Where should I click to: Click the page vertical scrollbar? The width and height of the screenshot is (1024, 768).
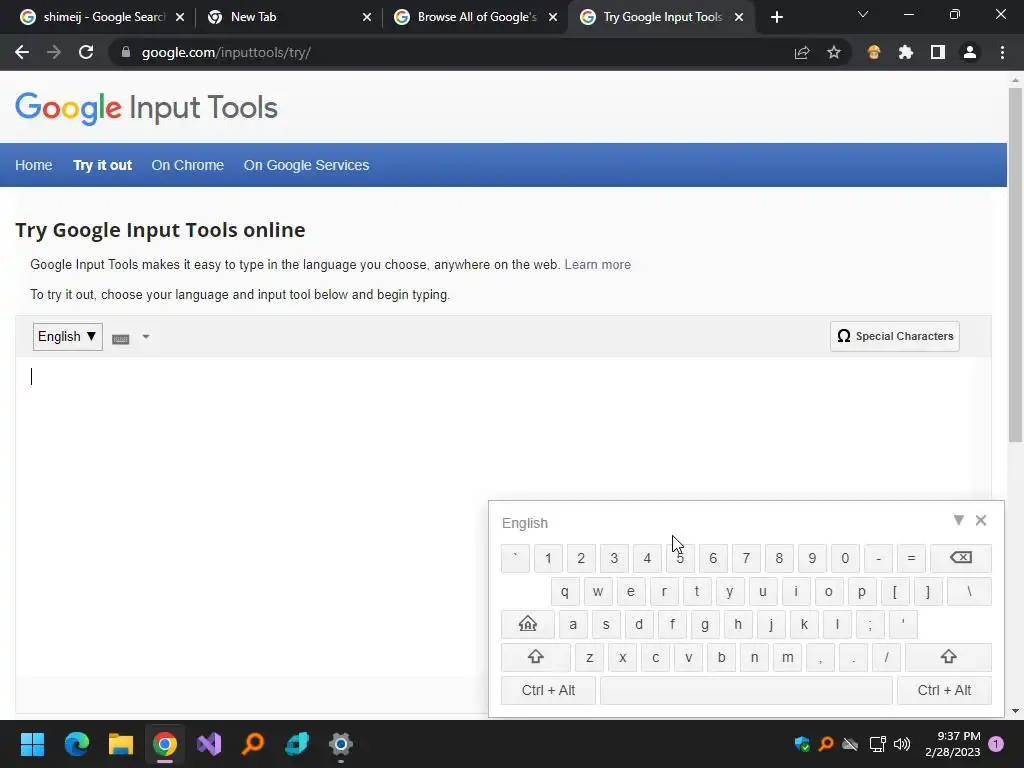[1015, 264]
